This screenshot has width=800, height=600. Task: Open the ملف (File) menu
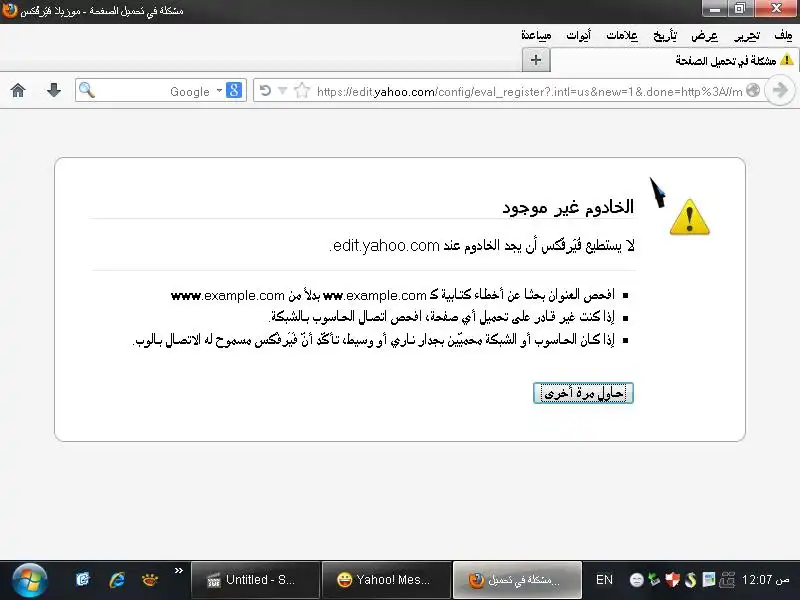(783, 35)
